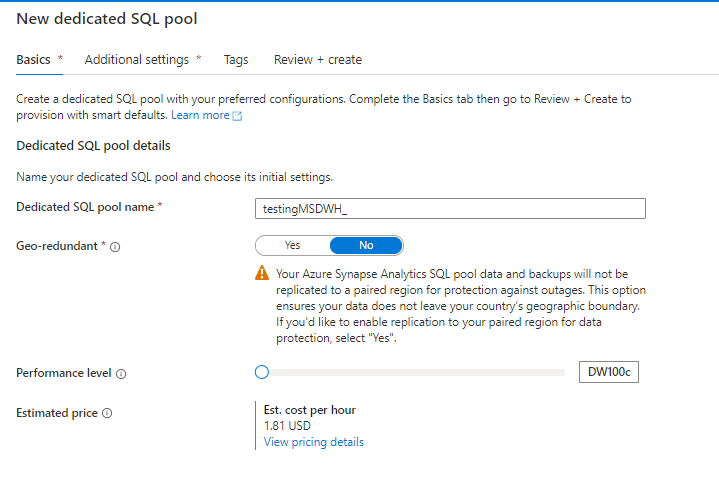Click the middle of the performance slider track
The width and height of the screenshot is (719, 477).
tap(413, 372)
